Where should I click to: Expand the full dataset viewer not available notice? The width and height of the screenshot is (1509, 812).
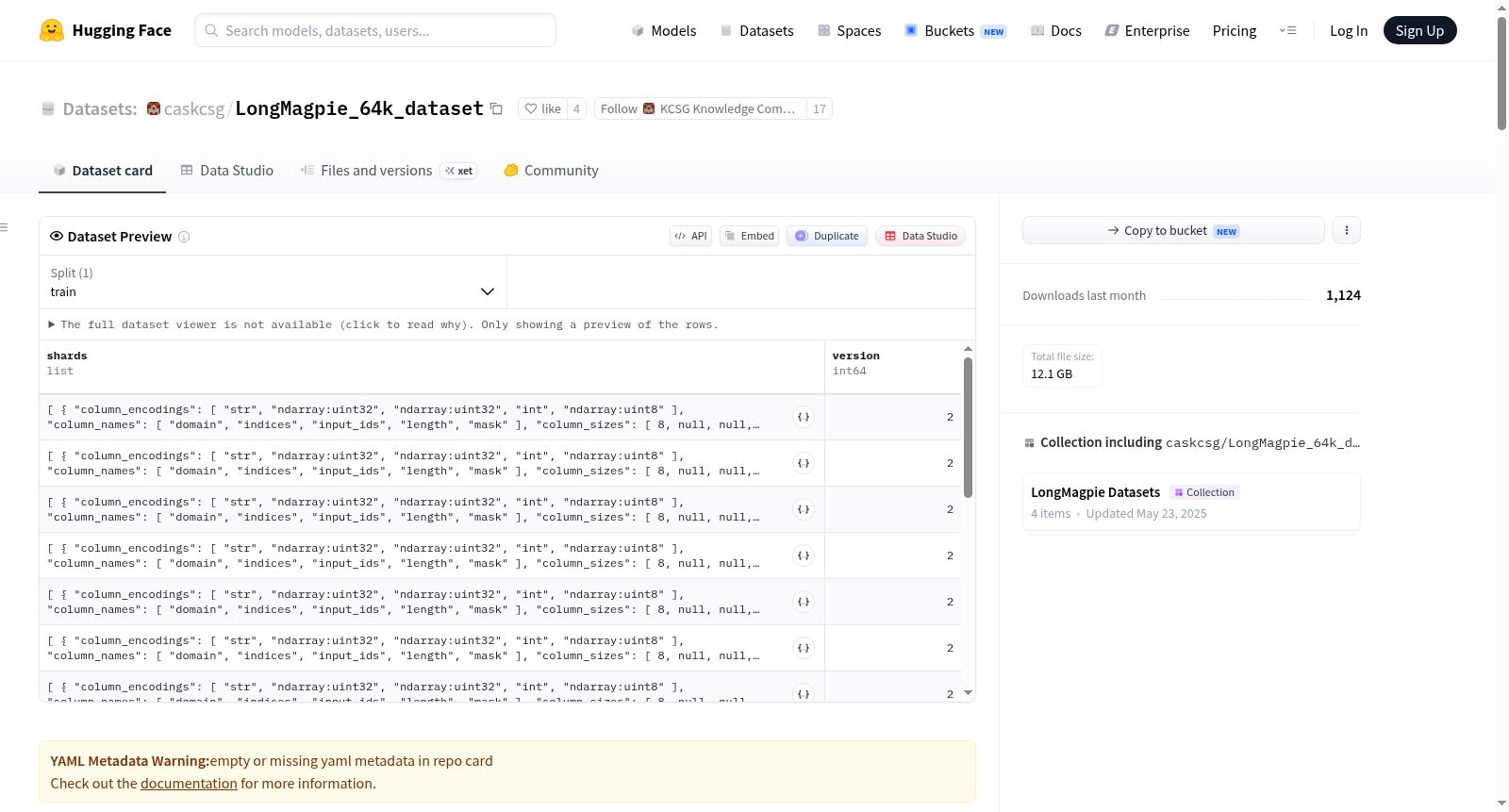click(x=384, y=324)
